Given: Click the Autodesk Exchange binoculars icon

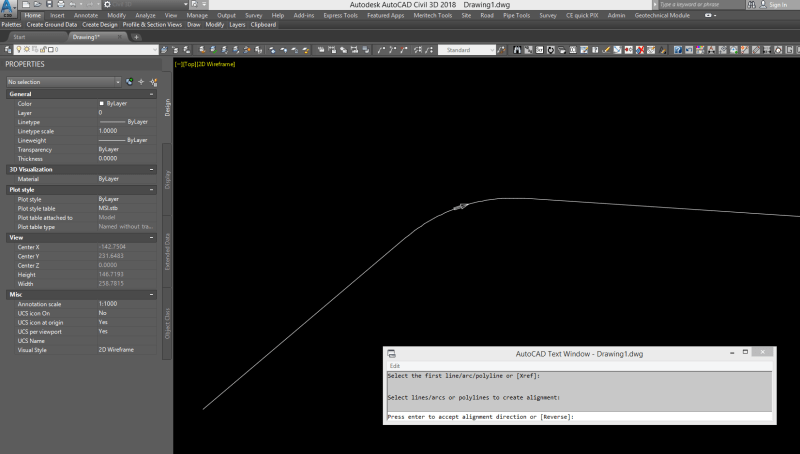Looking at the screenshot, I should [x=751, y=5].
